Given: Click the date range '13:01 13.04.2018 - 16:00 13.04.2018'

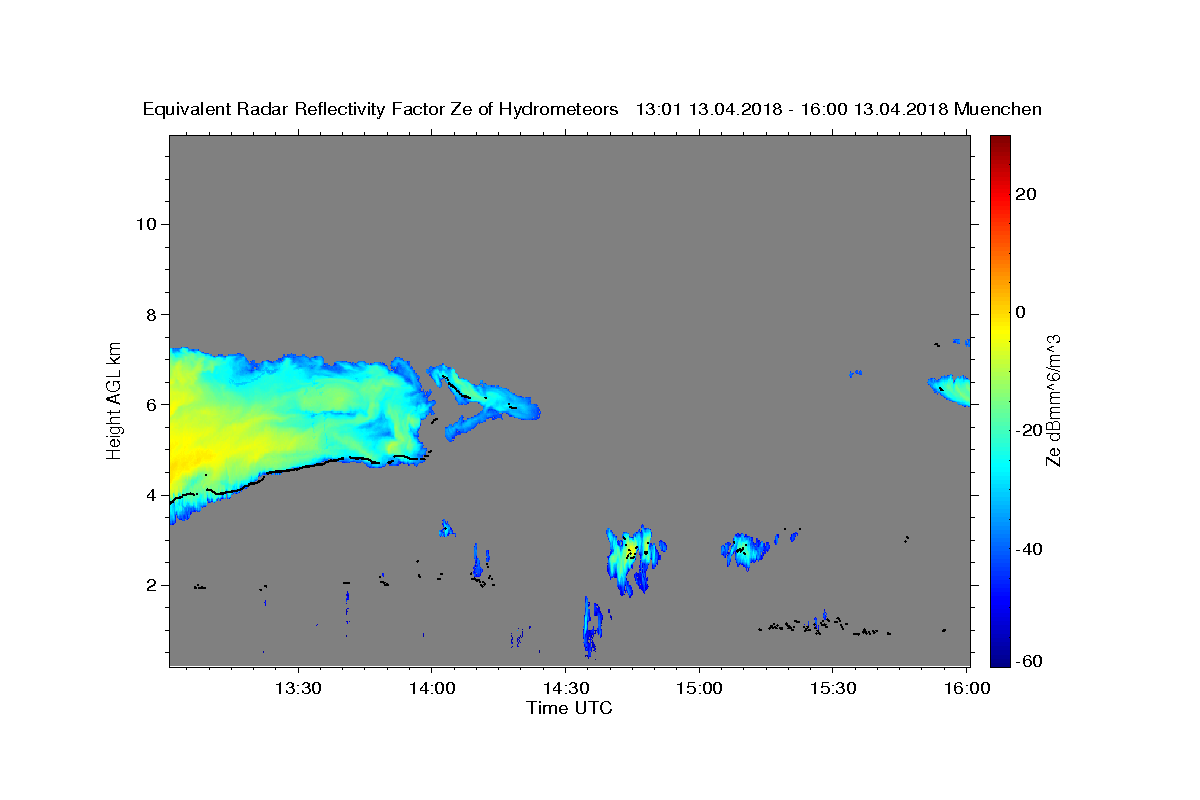Looking at the screenshot, I should pos(793,109).
